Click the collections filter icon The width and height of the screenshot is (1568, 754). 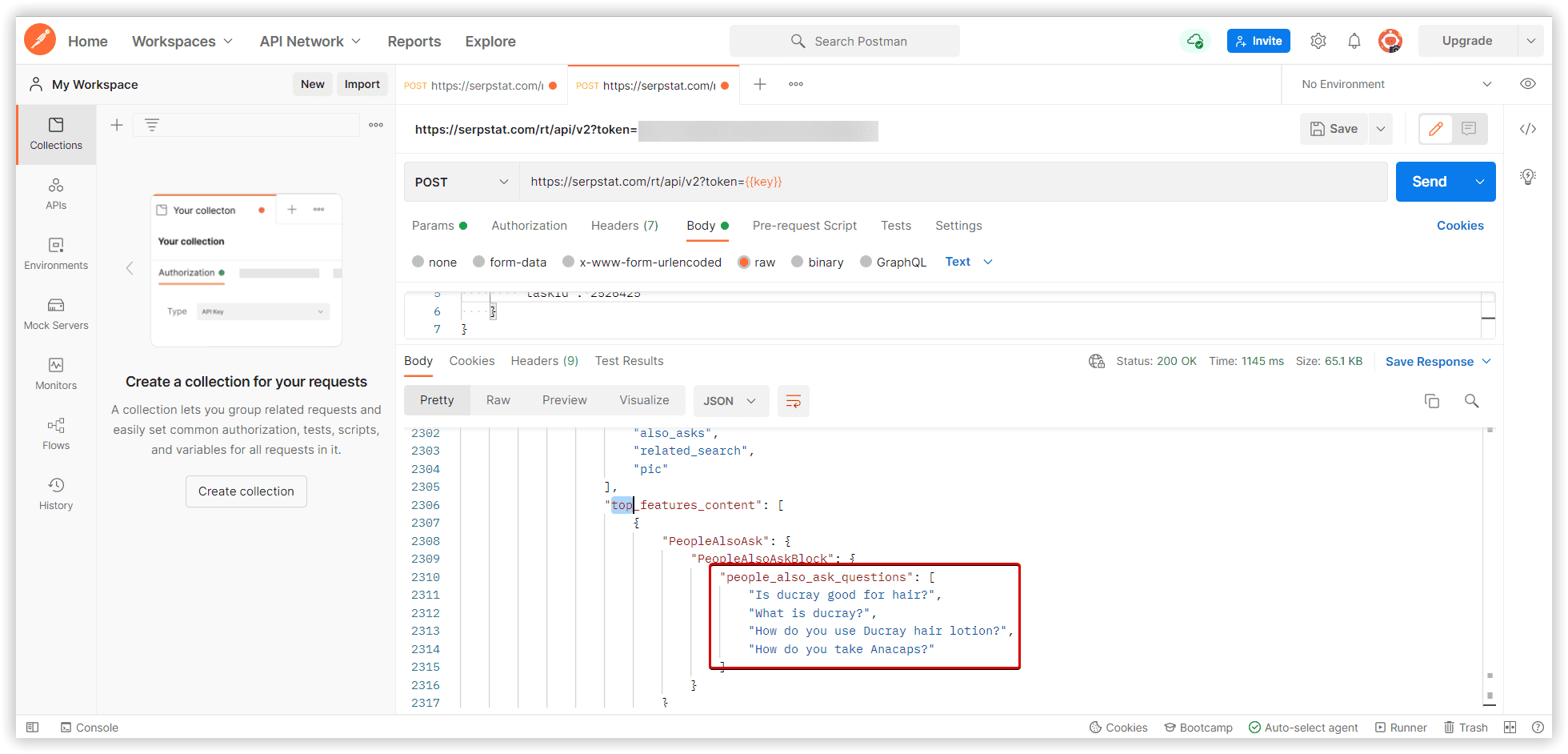151,125
